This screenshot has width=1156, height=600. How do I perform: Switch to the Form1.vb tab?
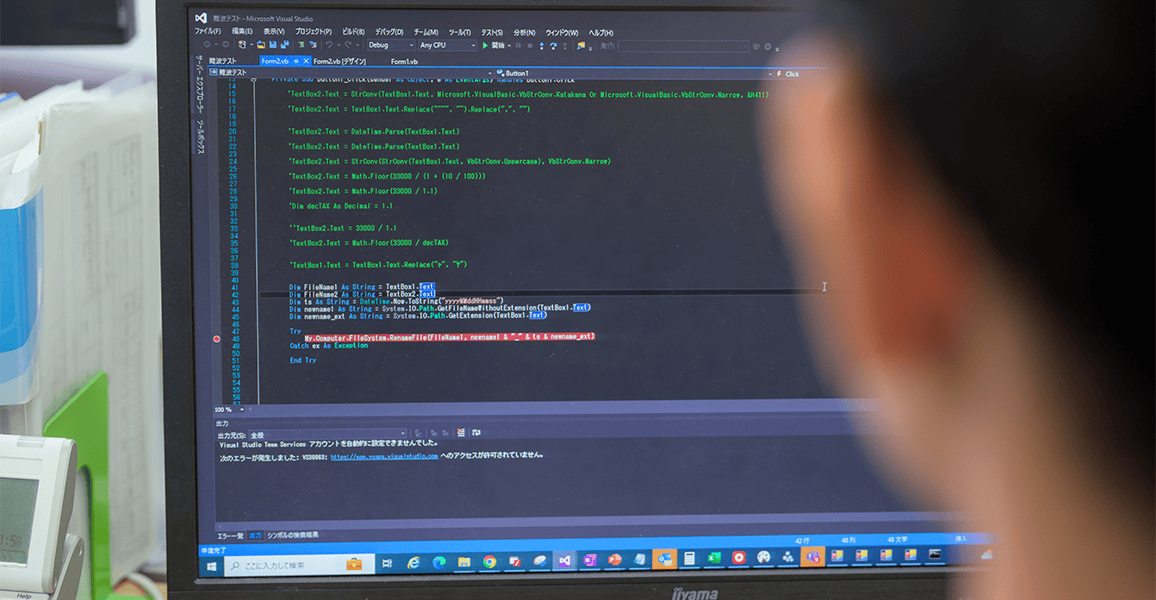tap(404, 62)
